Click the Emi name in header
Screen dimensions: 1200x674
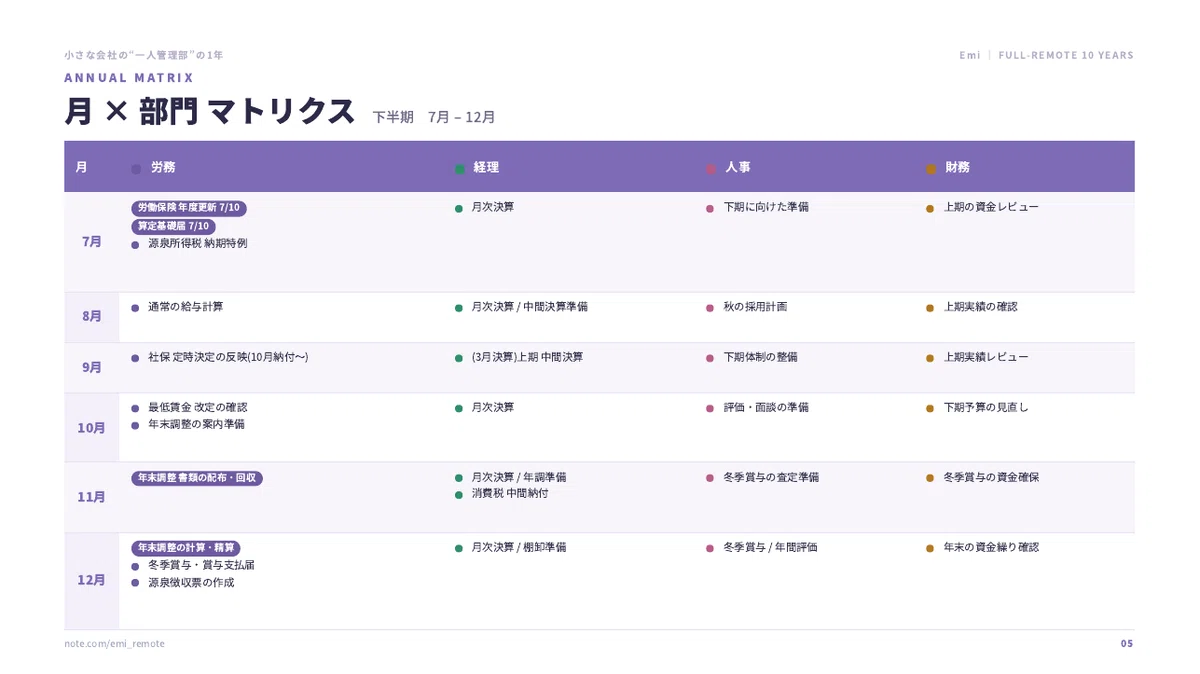tap(970, 55)
